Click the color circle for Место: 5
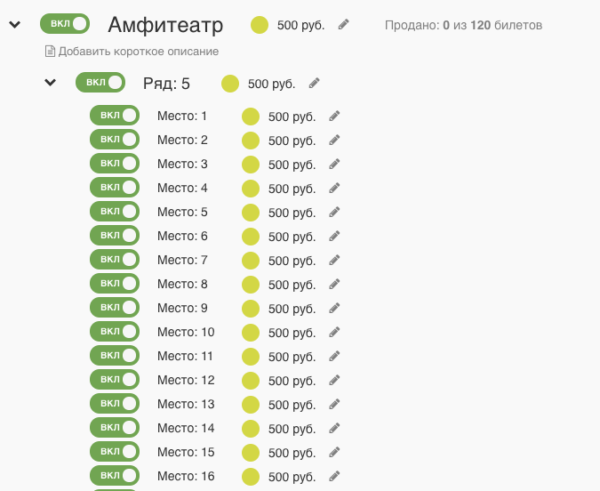Screen dimensions: 600x491 pyautogui.click(x=251, y=212)
